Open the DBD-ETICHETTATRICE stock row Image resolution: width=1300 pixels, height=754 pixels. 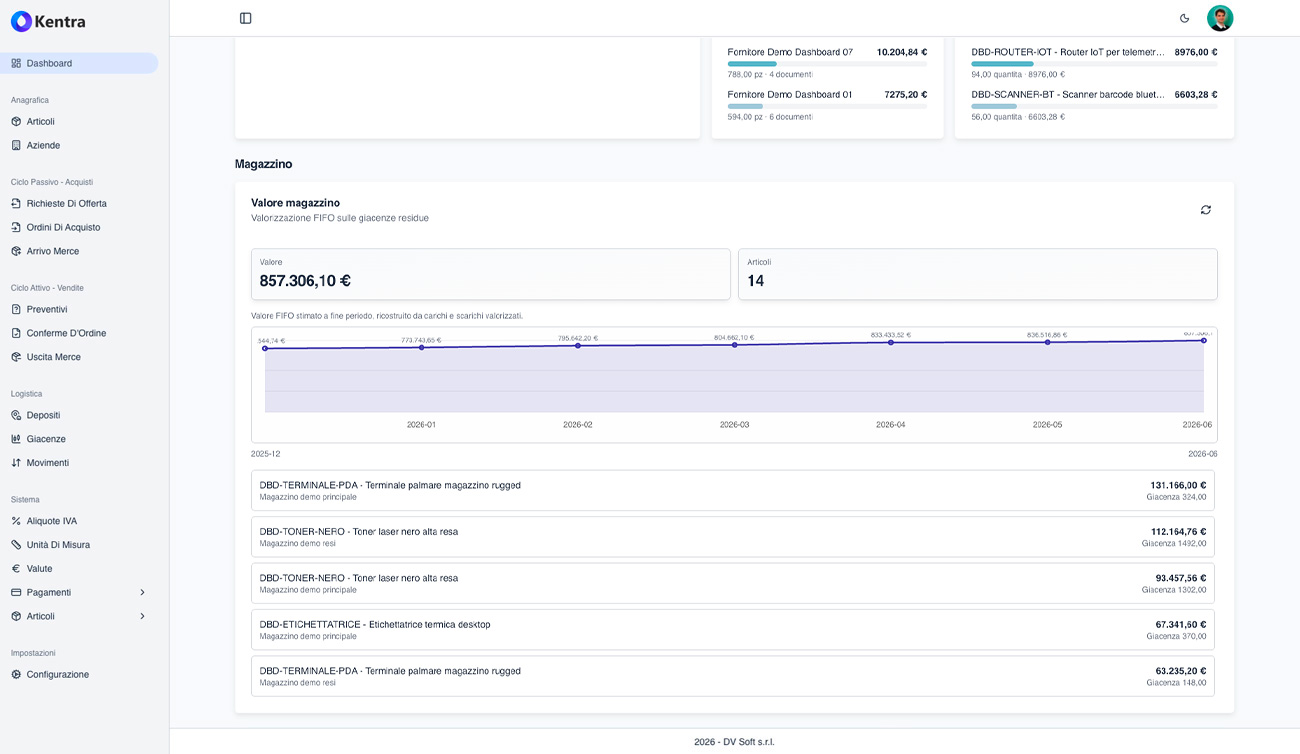coord(733,630)
